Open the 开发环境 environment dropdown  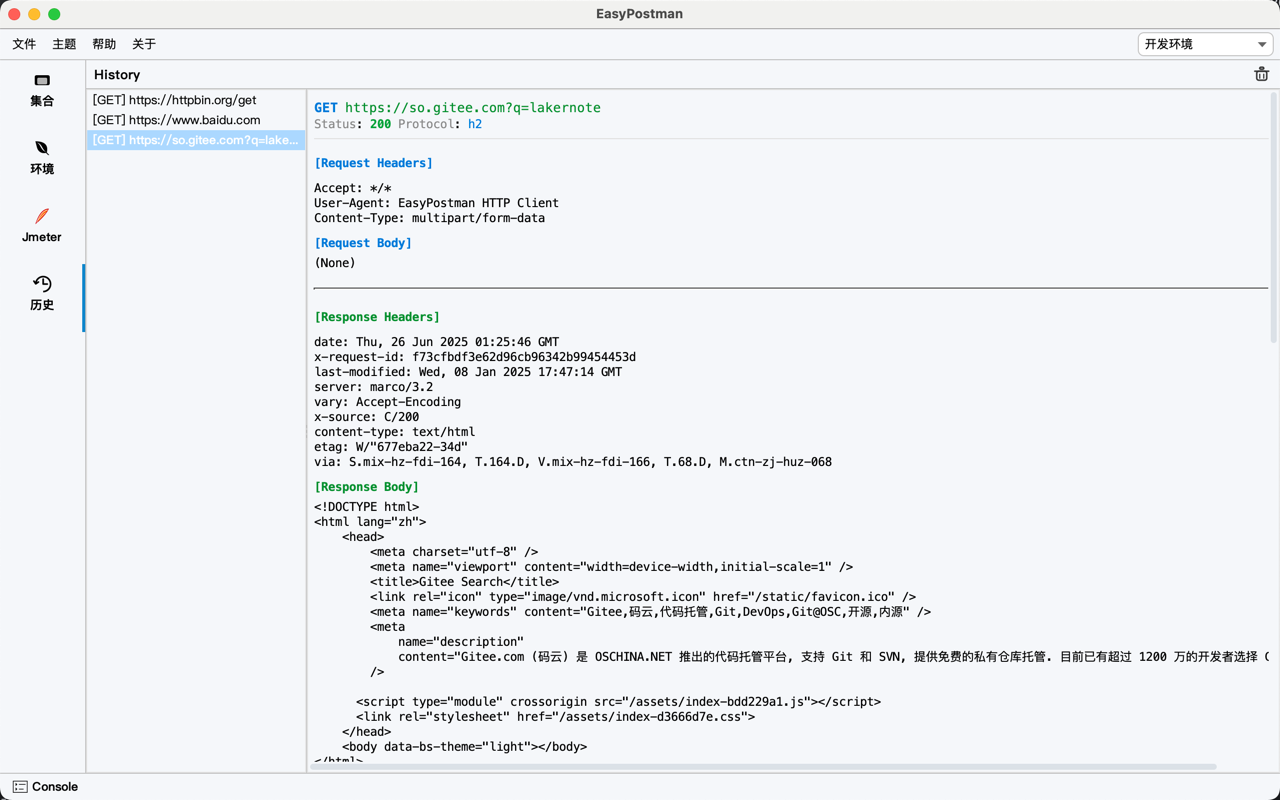1205,44
